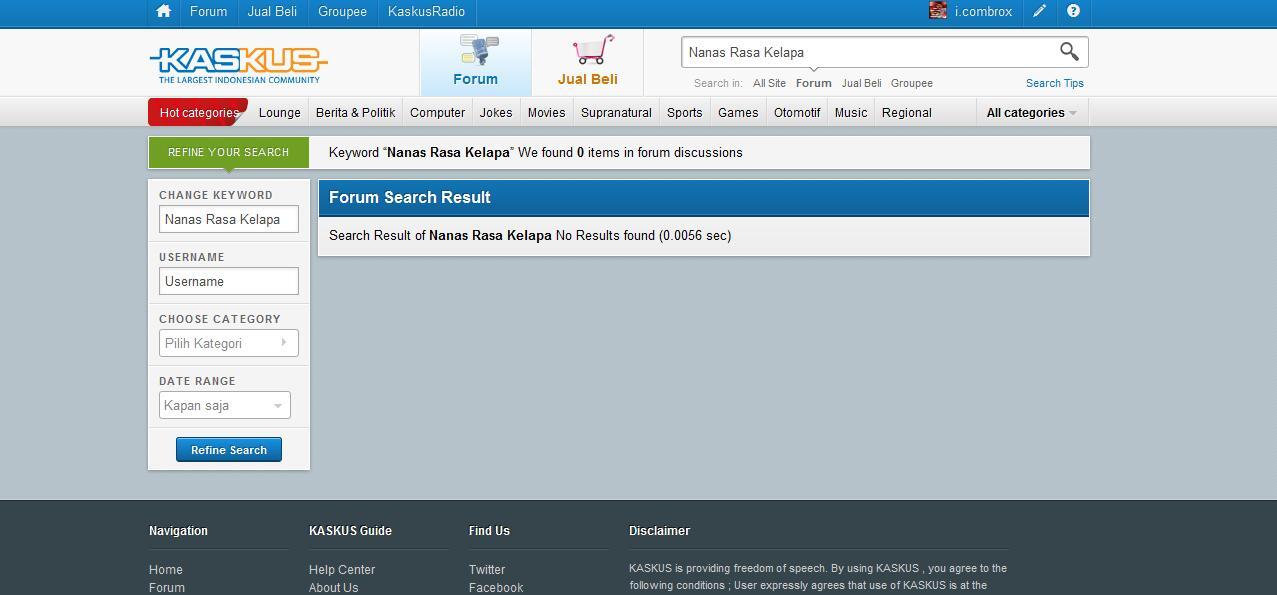The image size is (1277, 595).
Task: Click the Username input field
Action: pos(228,281)
